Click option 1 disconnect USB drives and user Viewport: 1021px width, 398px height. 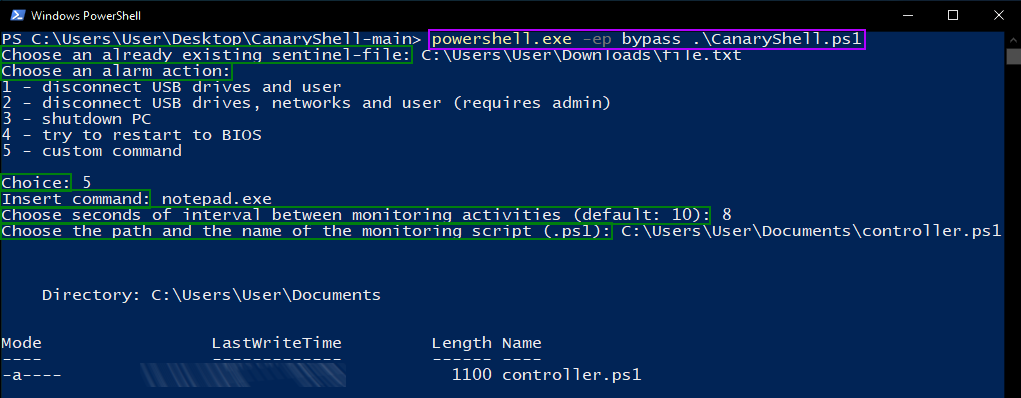tap(171, 87)
